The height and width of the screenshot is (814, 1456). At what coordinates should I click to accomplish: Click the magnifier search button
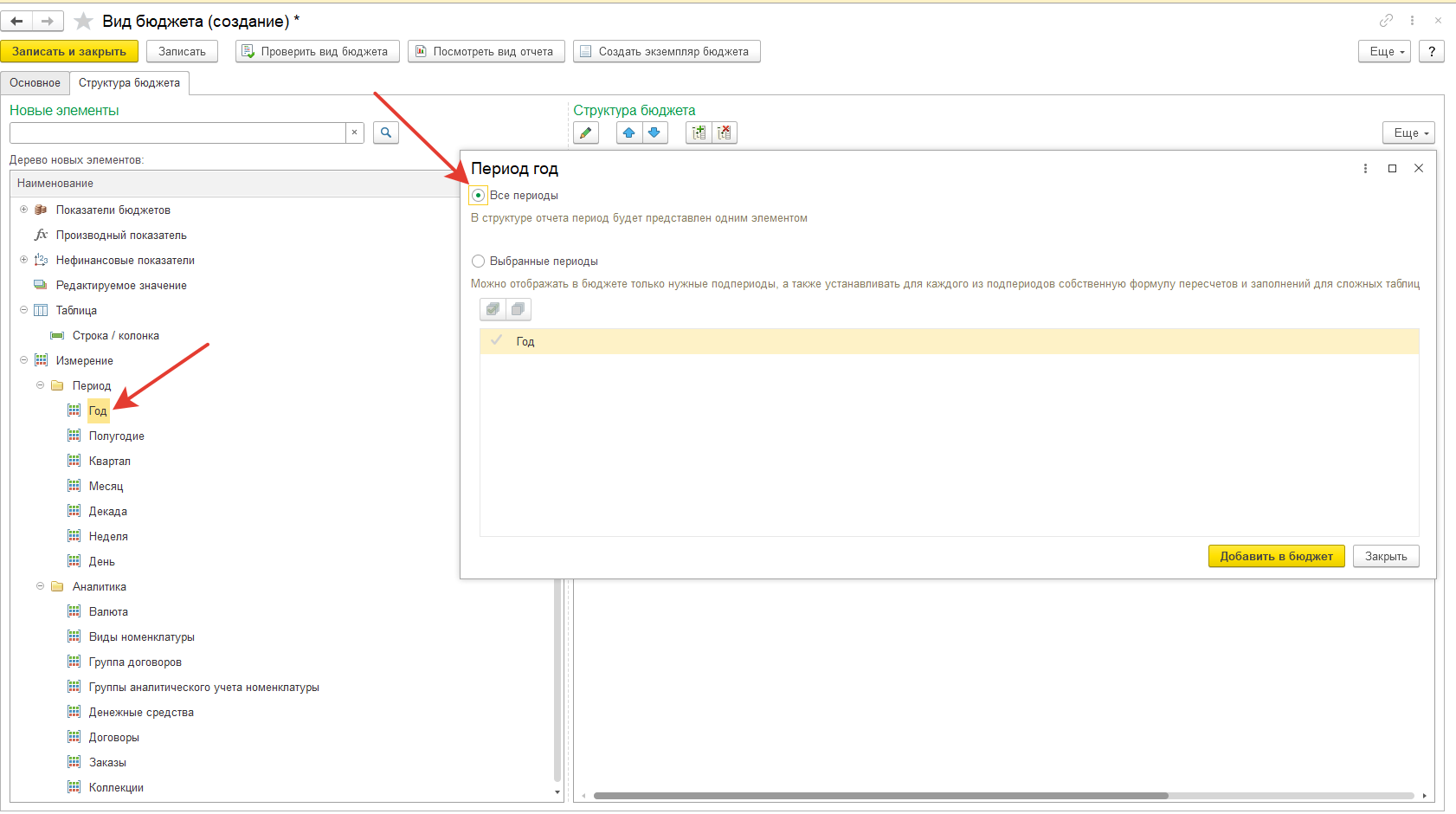click(x=386, y=132)
